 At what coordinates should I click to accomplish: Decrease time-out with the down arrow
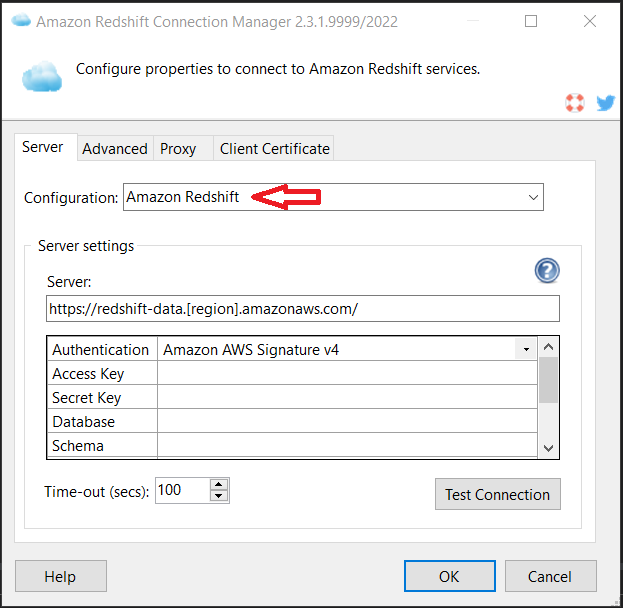pos(219,496)
